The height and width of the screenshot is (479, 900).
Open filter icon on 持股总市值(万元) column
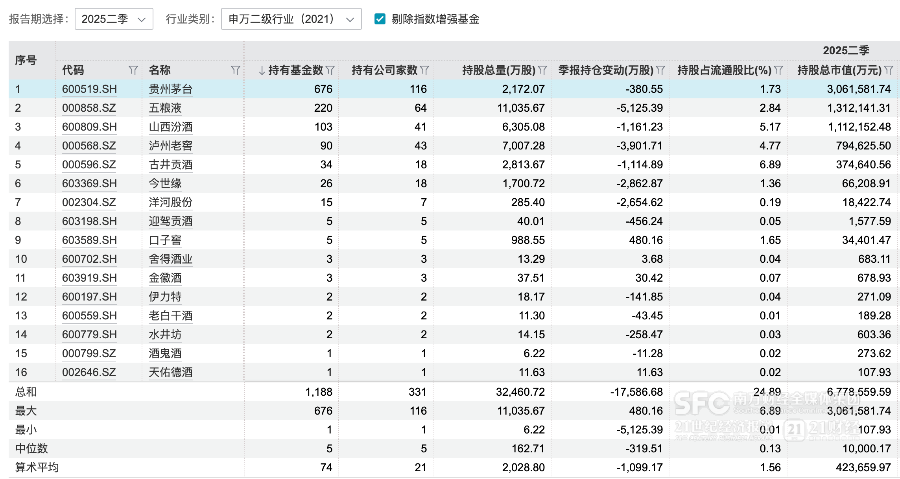click(x=888, y=70)
